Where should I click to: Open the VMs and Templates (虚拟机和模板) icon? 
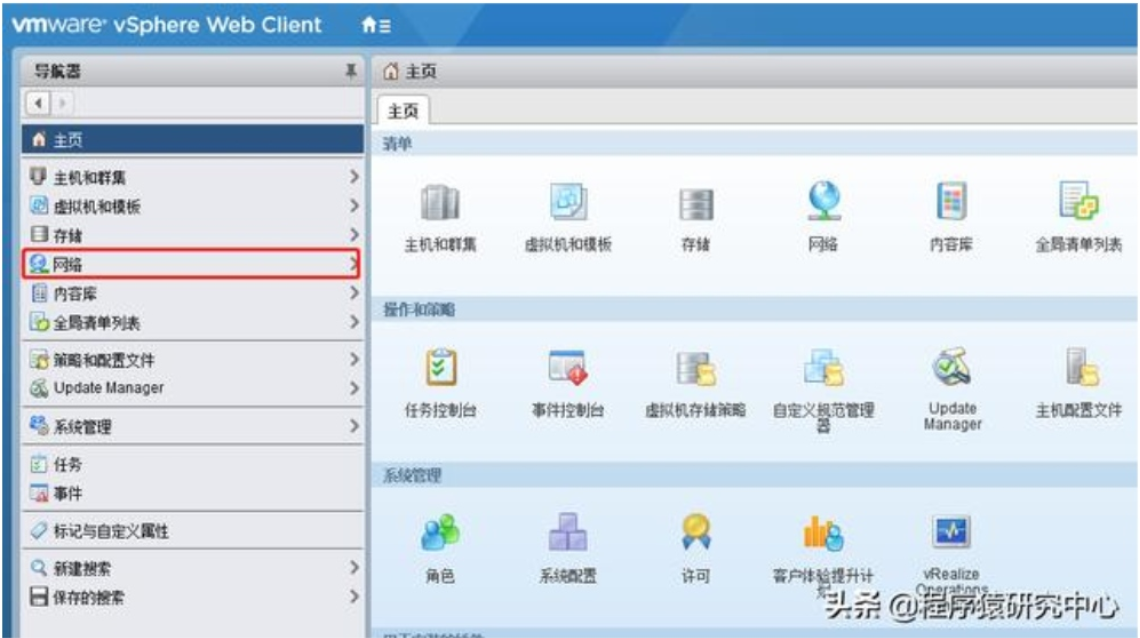point(568,203)
